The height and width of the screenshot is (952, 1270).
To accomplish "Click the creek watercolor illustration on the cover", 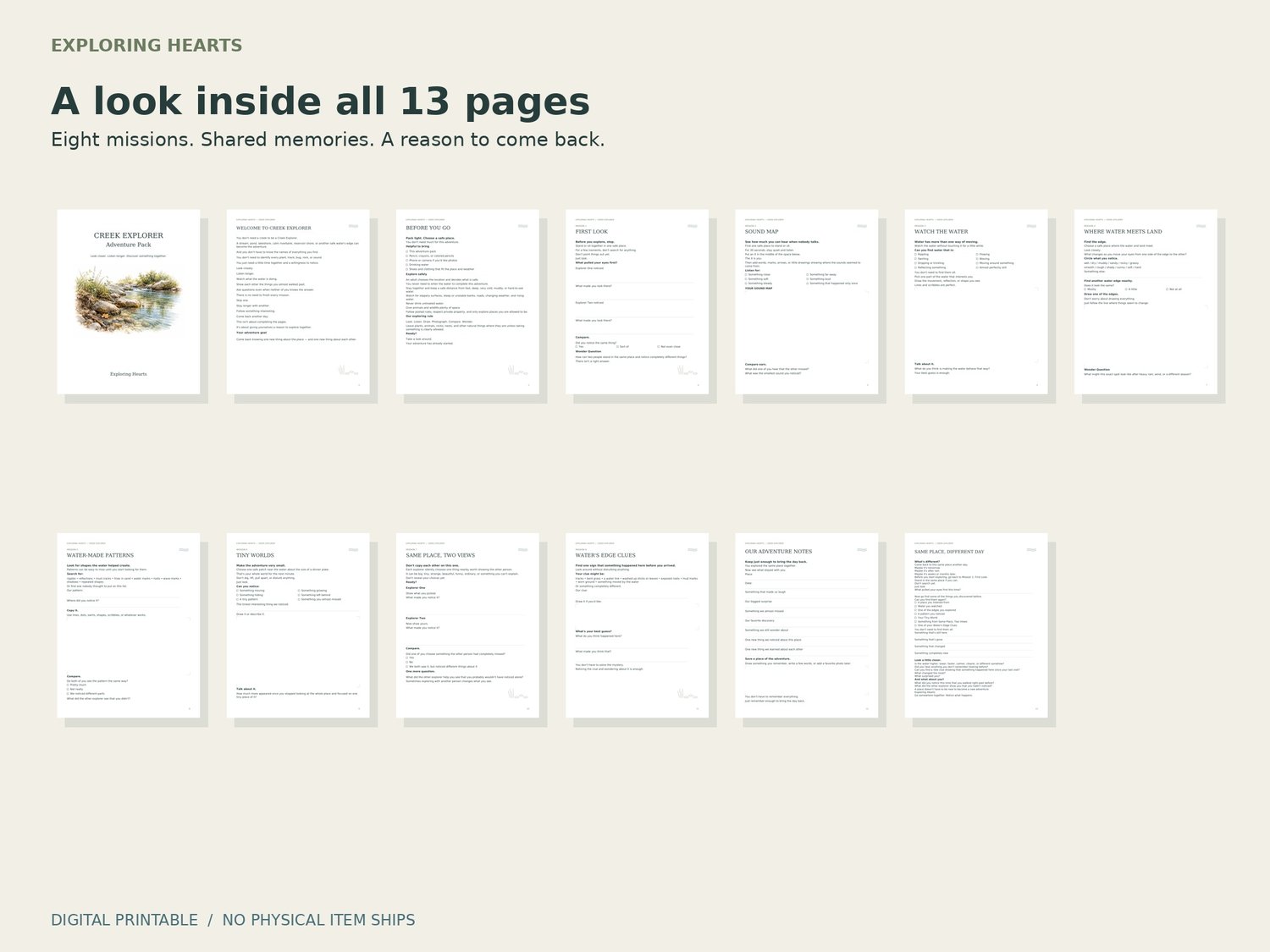I will (x=129, y=302).
